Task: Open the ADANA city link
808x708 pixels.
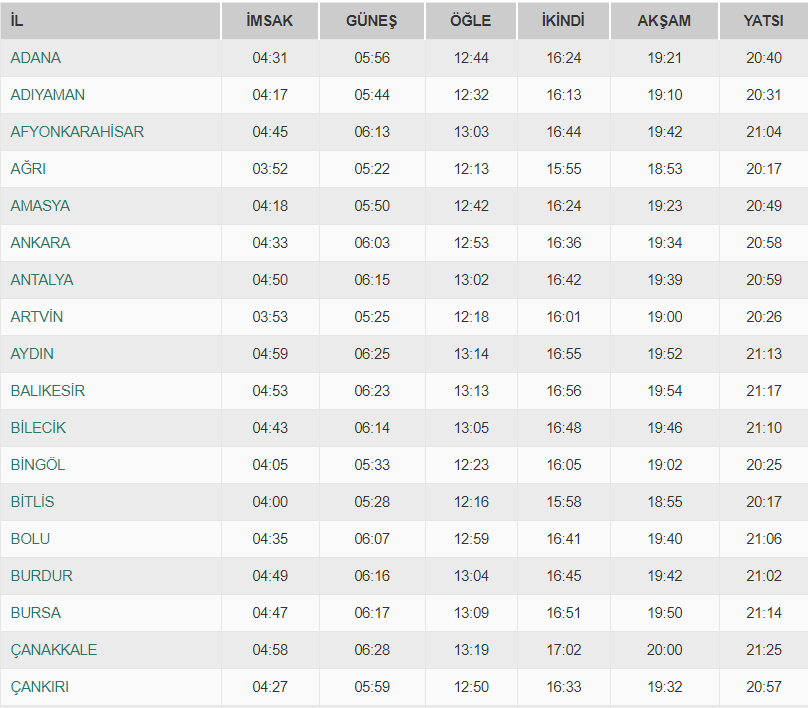Action: click(x=35, y=58)
